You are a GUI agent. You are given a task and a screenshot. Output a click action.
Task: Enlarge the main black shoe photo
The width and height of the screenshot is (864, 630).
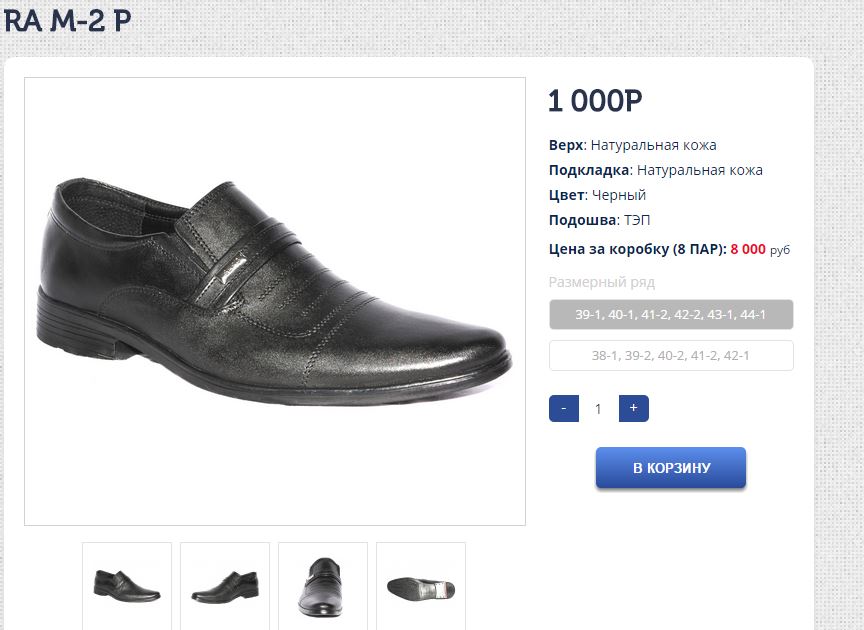275,300
